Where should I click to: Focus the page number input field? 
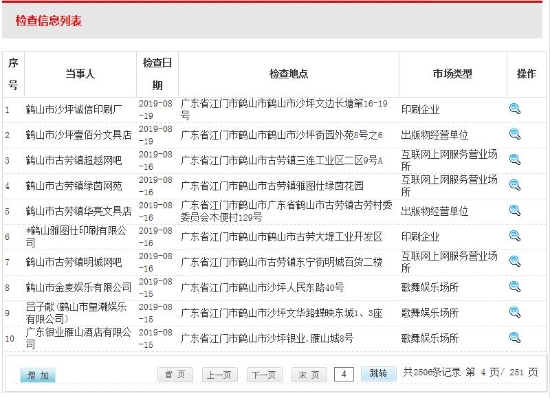tap(344, 374)
